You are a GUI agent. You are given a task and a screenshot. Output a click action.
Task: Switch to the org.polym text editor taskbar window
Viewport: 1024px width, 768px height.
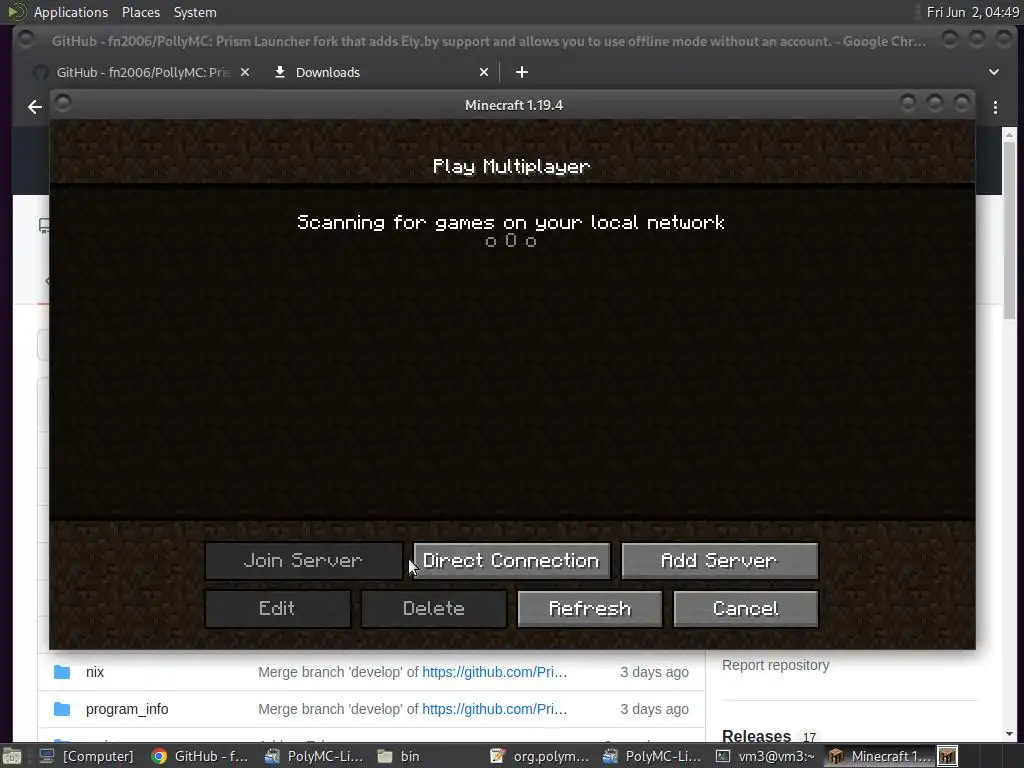(539, 756)
